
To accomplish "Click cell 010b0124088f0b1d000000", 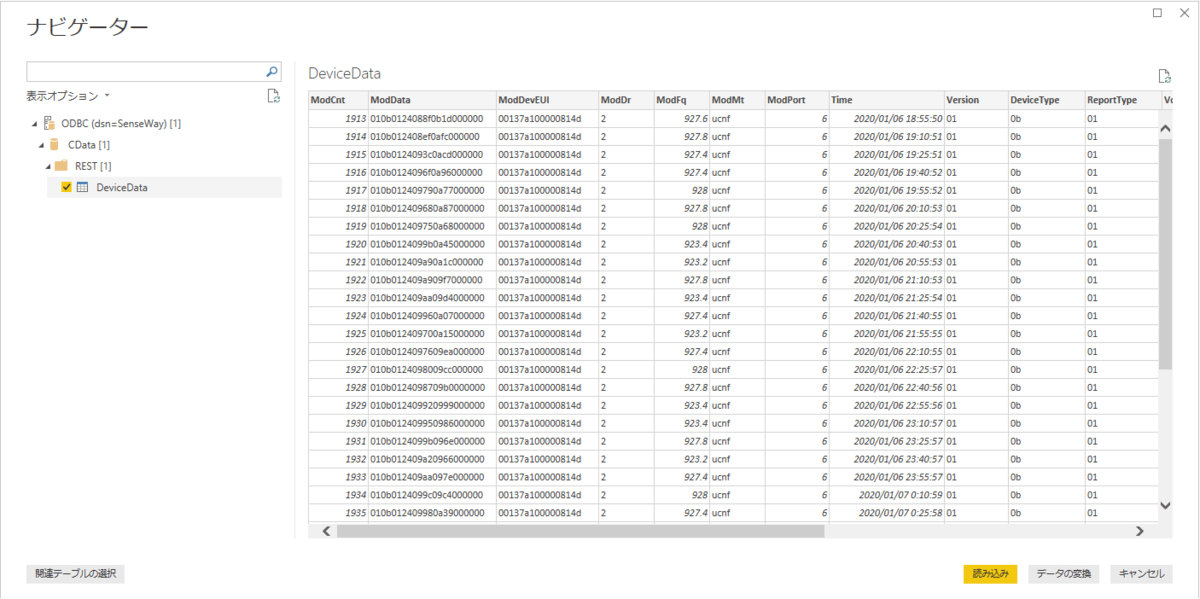I will pos(432,118).
